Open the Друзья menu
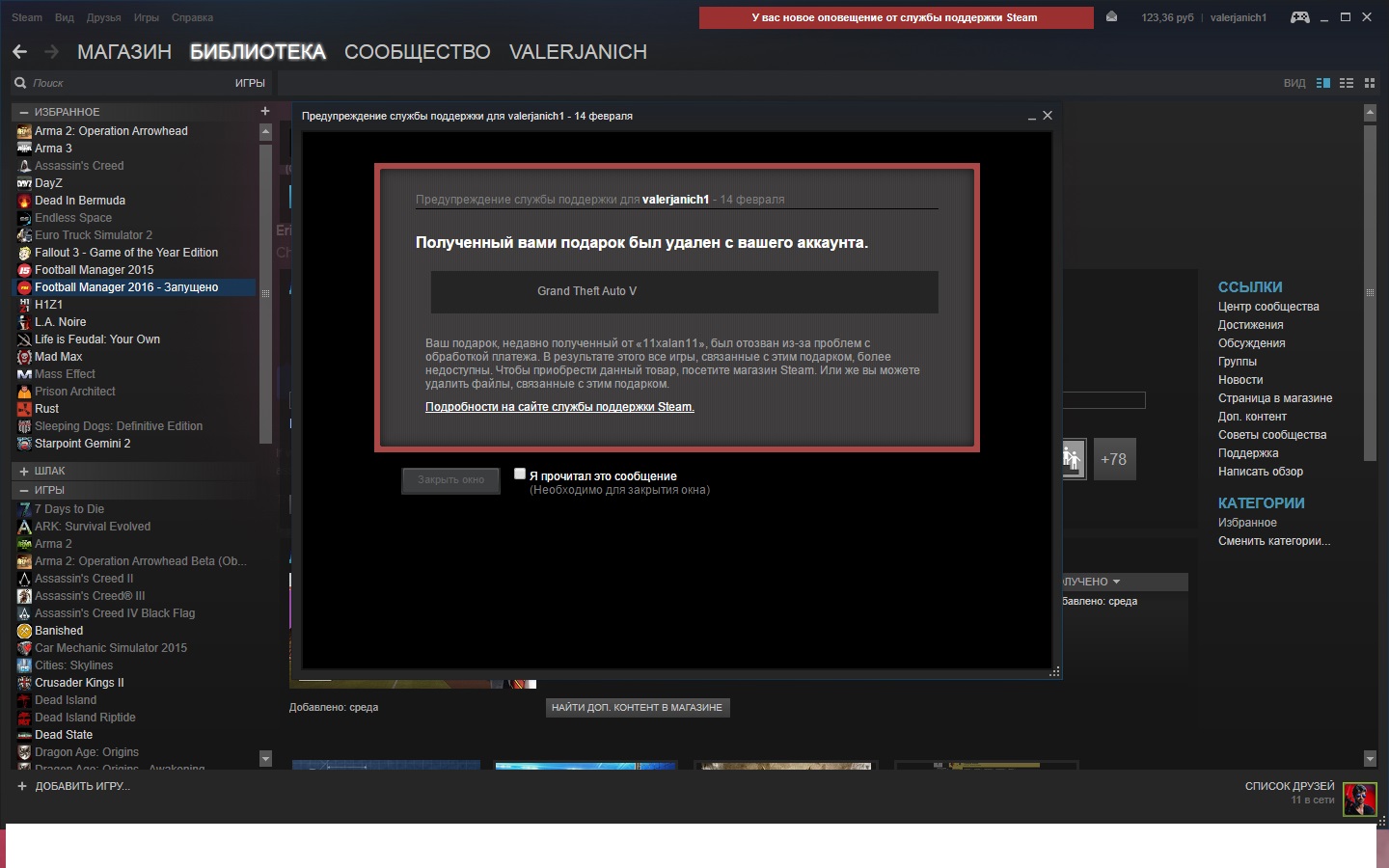Image resolution: width=1389 pixels, height=868 pixels. [x=103, y=17]
